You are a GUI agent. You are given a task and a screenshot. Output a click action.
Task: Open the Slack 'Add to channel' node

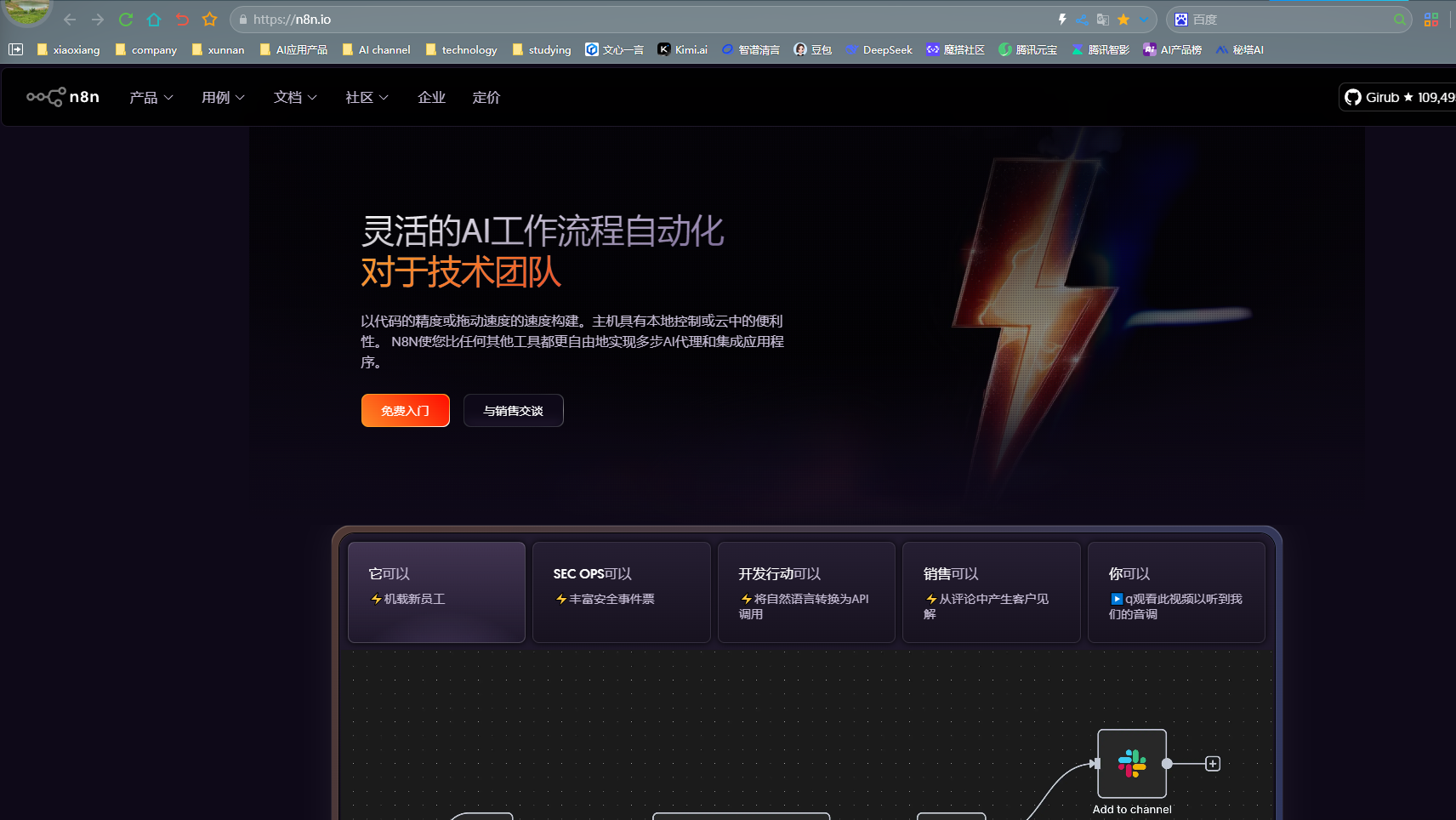(1131, 763)
